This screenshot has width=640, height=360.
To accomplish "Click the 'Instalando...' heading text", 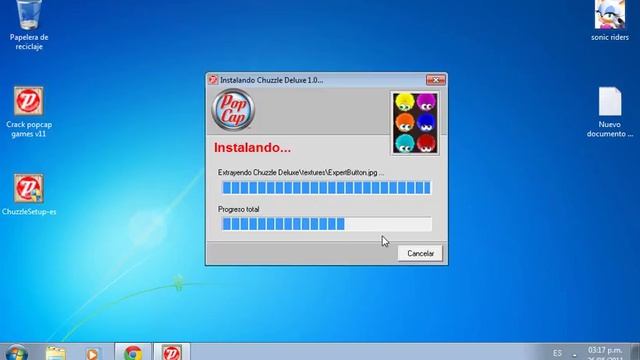I will click(x=252, y=148).
